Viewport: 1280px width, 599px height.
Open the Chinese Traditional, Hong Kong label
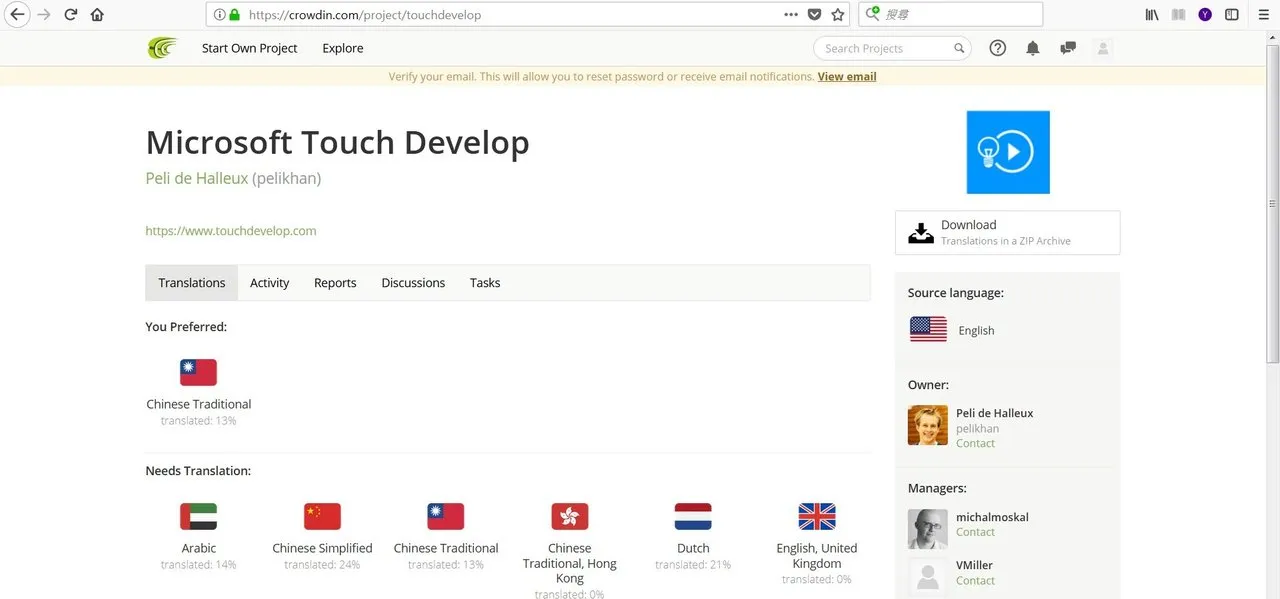point(569,563)
